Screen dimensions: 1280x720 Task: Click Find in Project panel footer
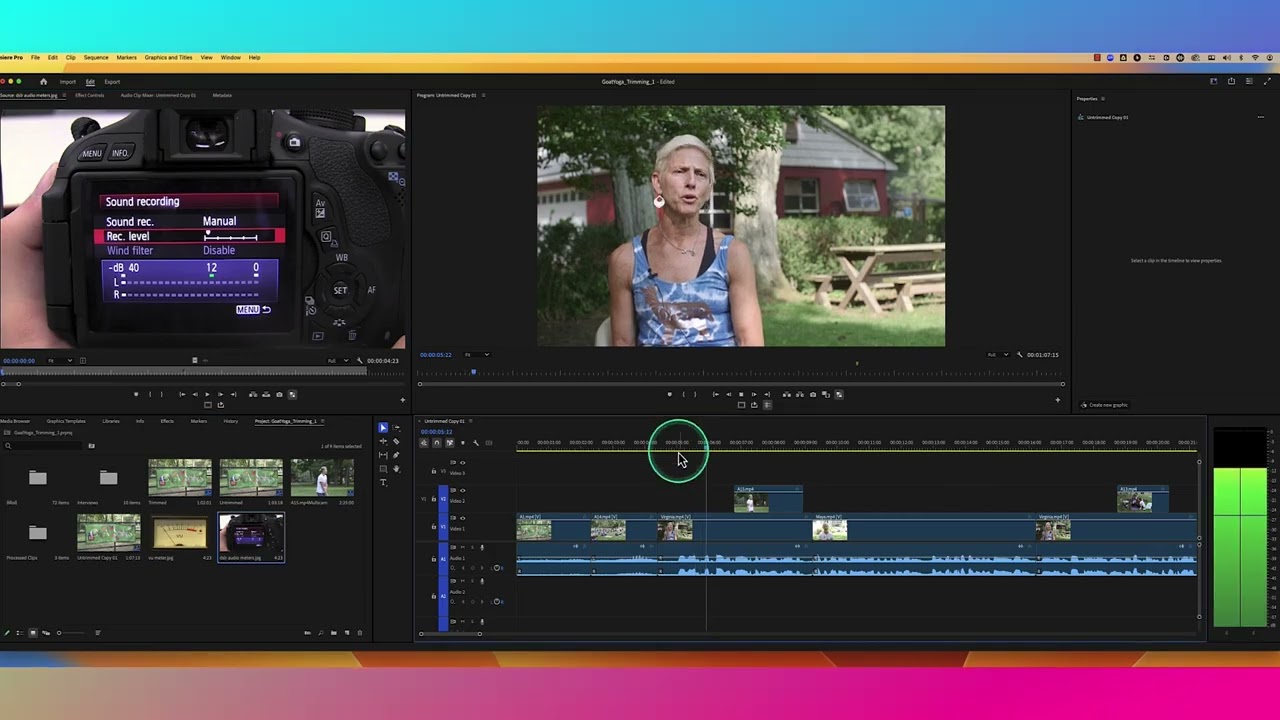tap(320, 633)
